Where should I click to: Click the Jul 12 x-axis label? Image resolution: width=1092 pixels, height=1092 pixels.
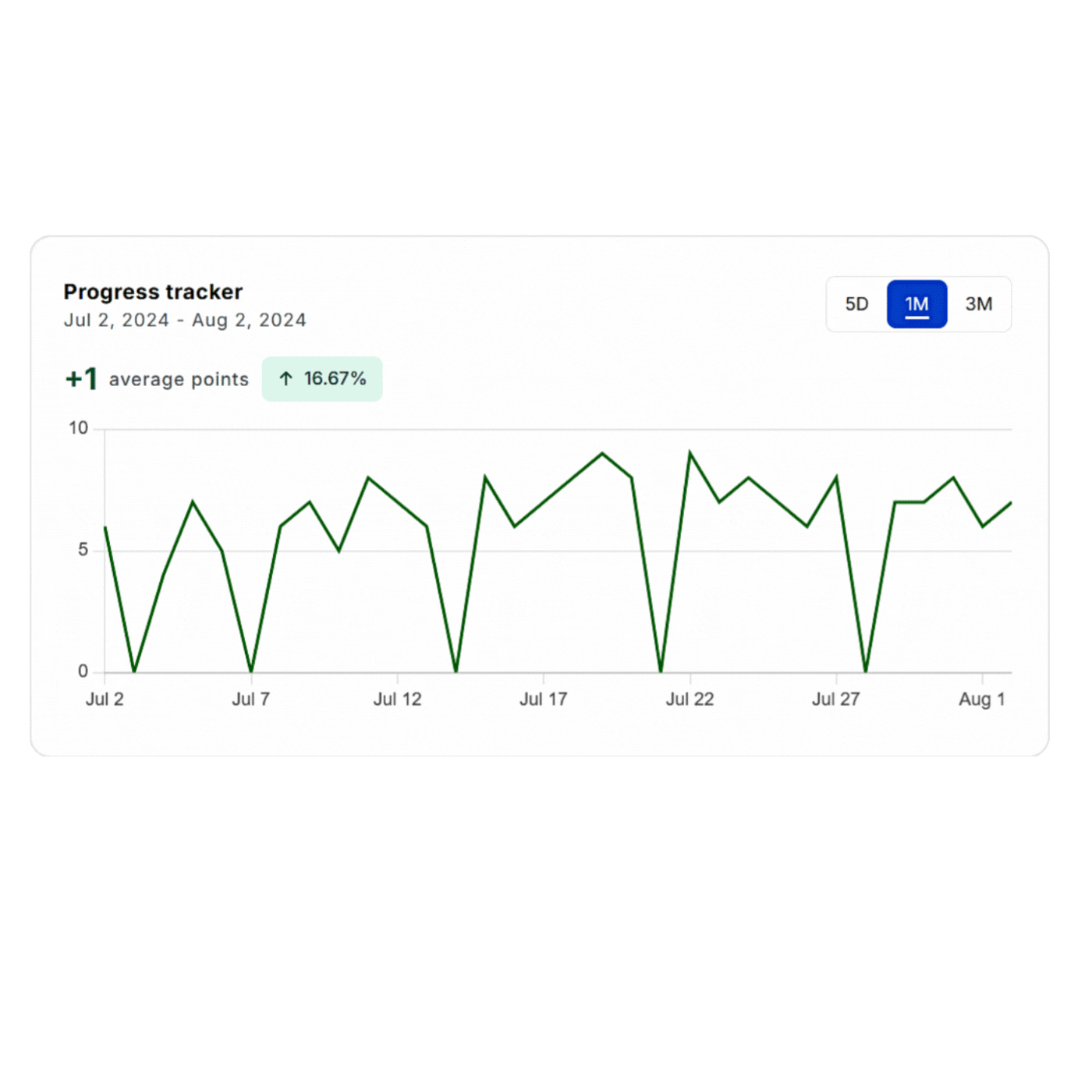click(397, 699)
